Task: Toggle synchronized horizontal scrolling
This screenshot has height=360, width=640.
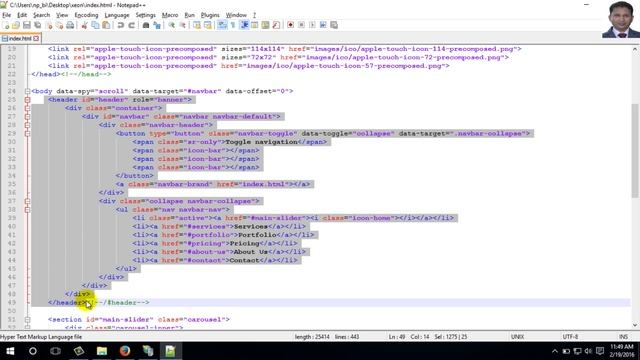Action: [208, 25]
